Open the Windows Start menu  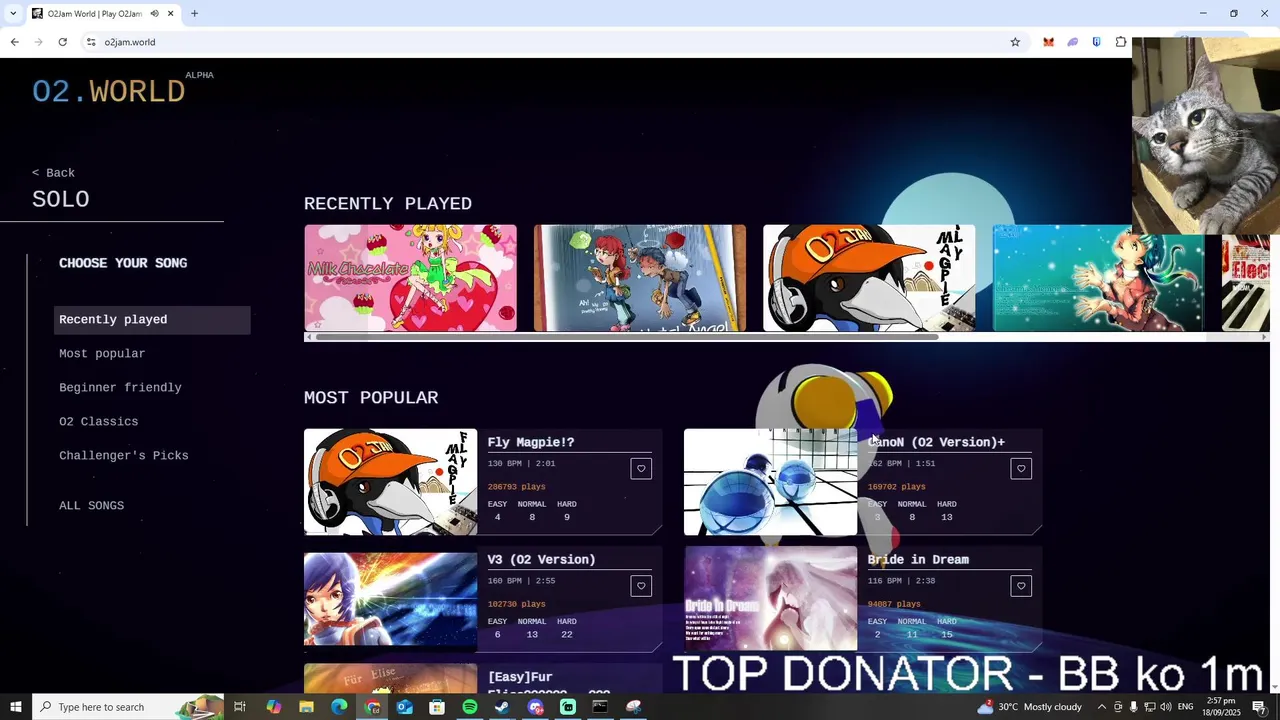coord(16,707)
